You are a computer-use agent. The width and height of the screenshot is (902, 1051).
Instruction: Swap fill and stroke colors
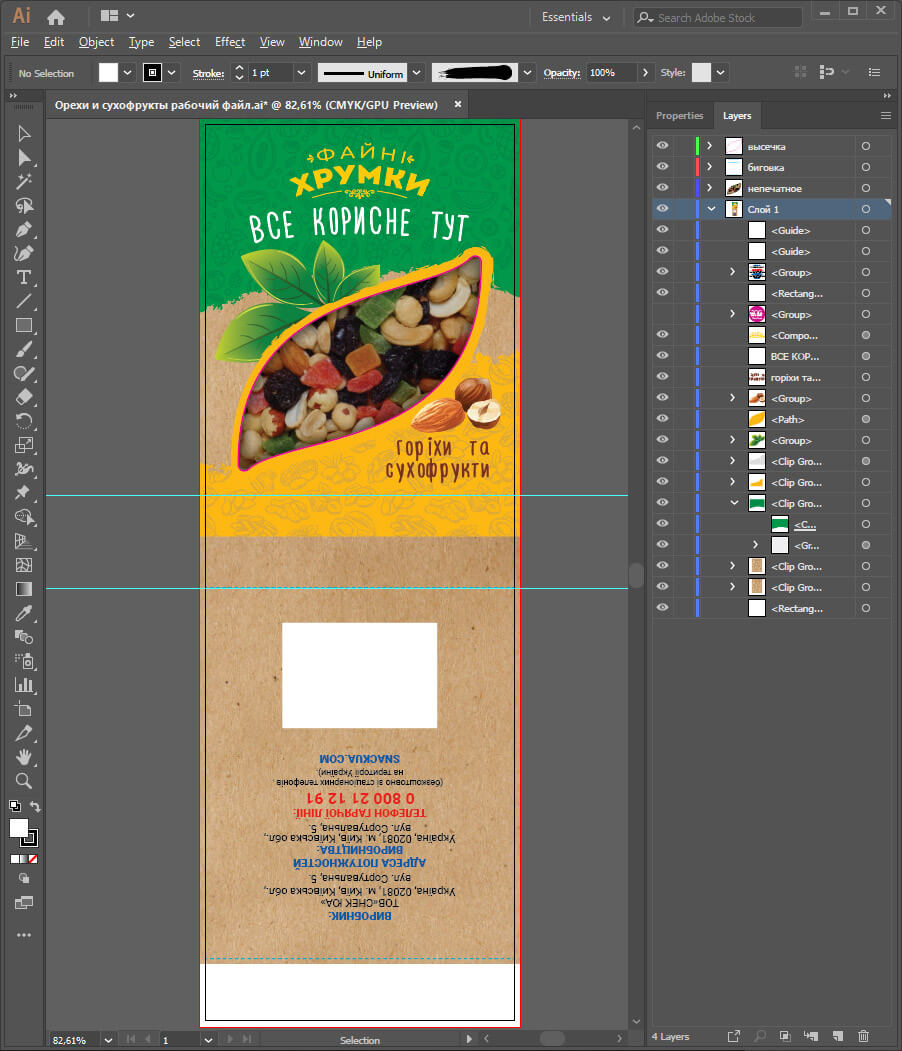click(36, 806)
